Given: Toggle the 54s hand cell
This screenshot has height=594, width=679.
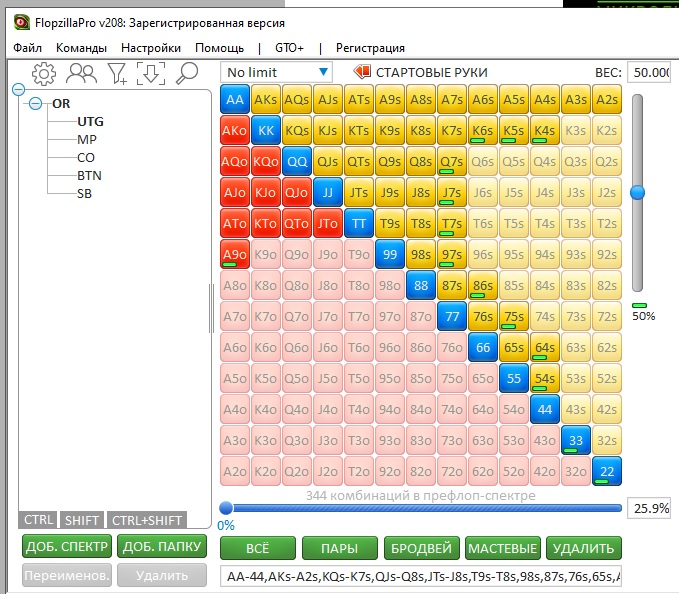Looking at the screenshot, I should click(545, 378).
